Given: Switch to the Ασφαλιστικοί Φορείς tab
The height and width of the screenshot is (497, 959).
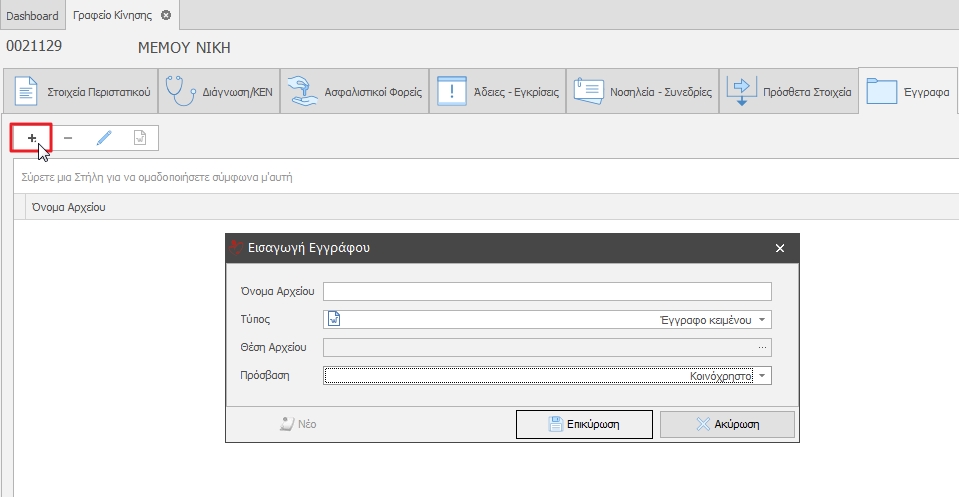Looking at the screenshot, I should coord(354,91).
